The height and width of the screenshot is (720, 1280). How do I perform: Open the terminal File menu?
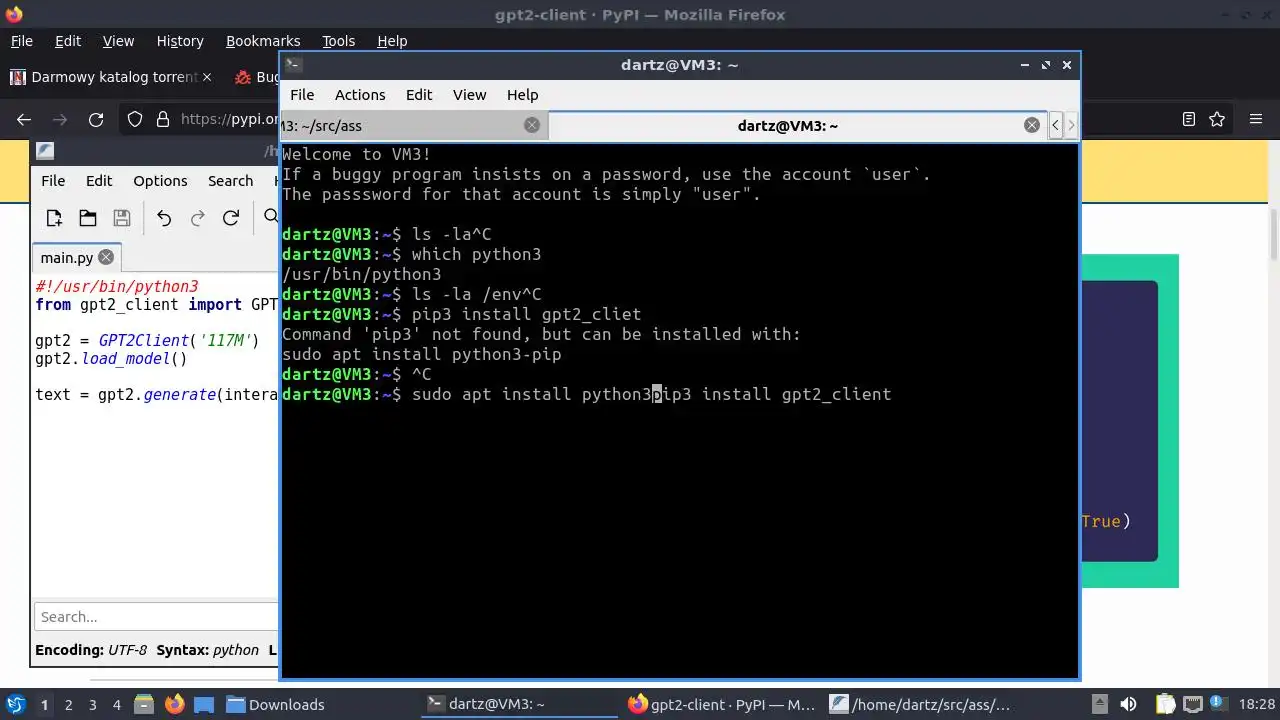click(302, 95)
